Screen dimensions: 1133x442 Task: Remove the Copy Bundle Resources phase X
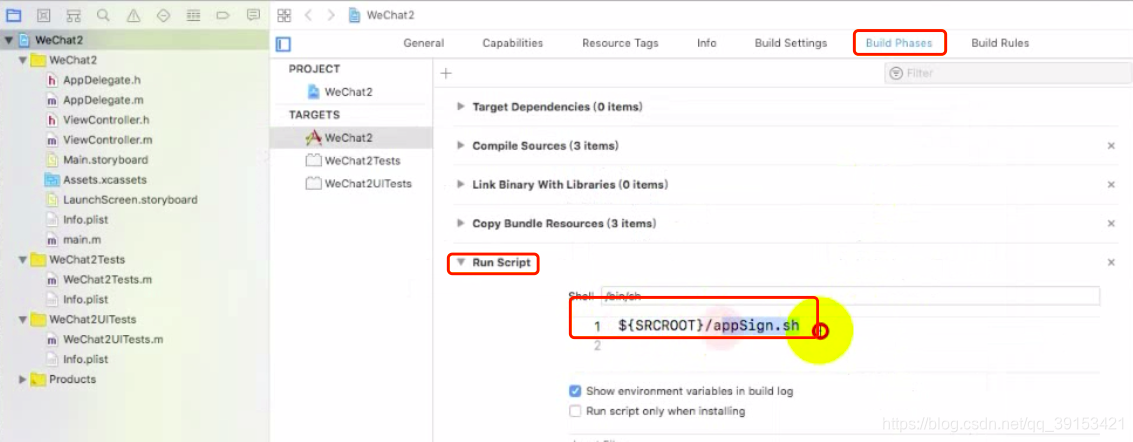[1111, 224]
